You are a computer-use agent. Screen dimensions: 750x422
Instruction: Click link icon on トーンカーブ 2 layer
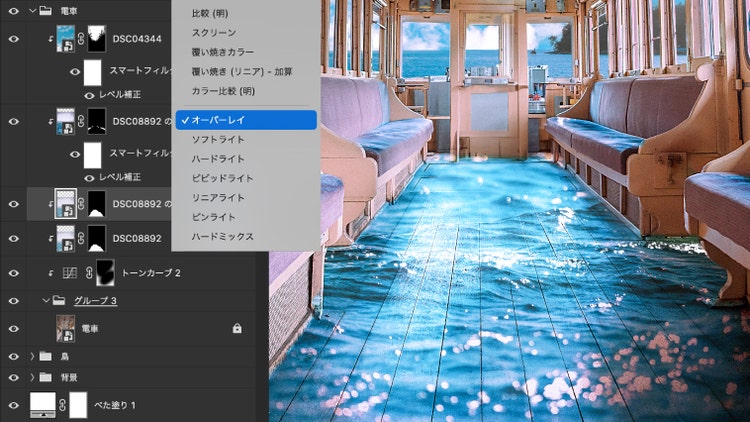(89, 273)
